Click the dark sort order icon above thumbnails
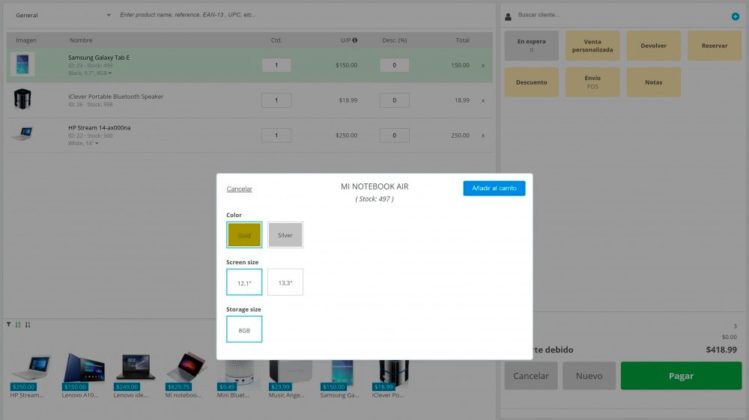Viewport: 749px width, 420px height. [28, 324]
